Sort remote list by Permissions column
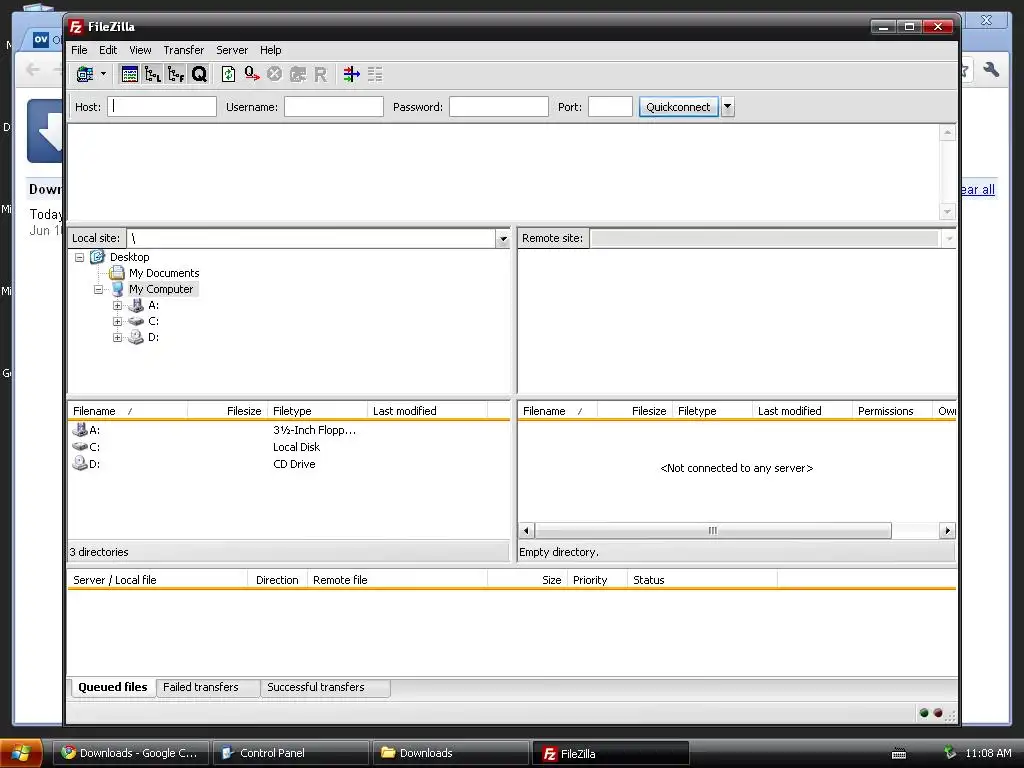 point(892,411)
